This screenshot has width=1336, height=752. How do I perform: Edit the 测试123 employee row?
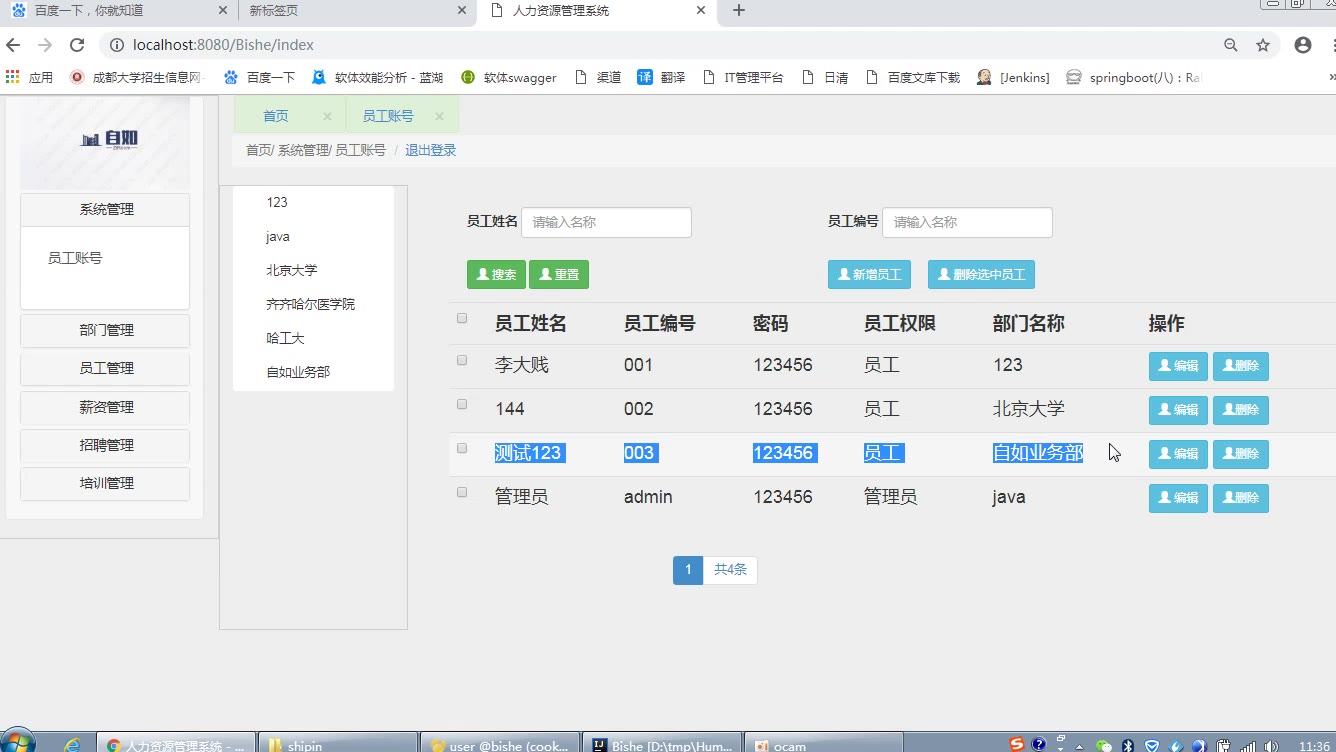click(1178, 454)
